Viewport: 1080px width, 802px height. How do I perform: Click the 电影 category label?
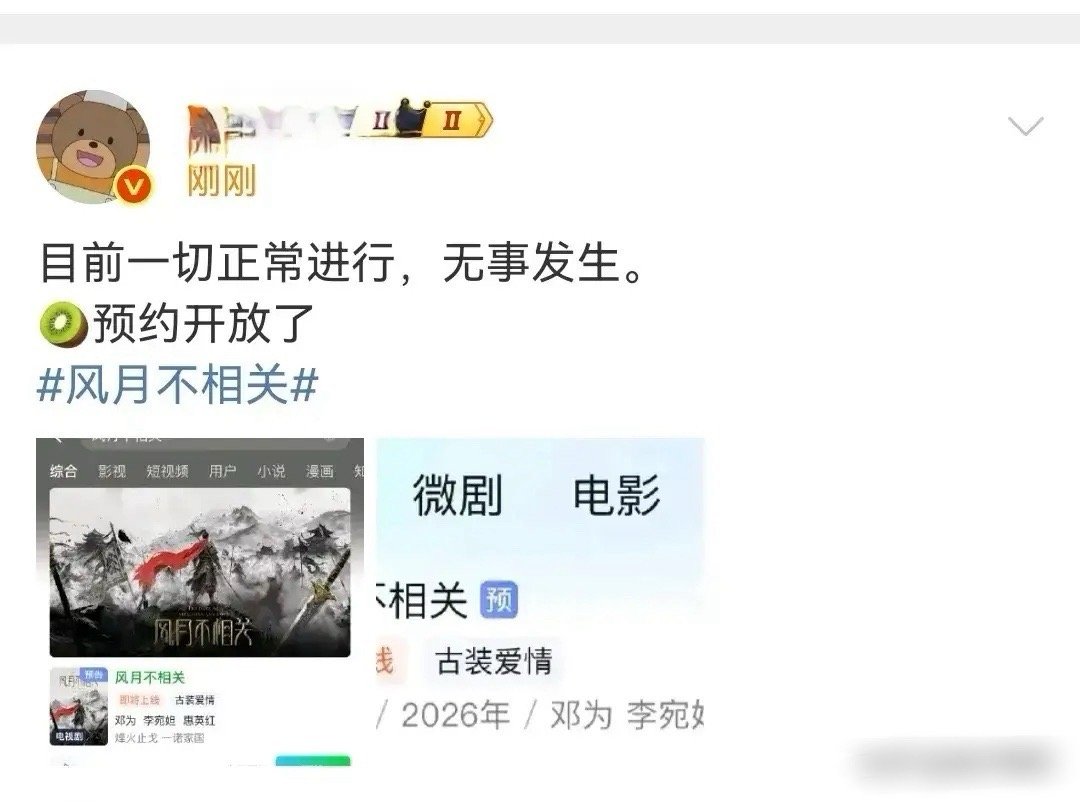tap(616, 495)
